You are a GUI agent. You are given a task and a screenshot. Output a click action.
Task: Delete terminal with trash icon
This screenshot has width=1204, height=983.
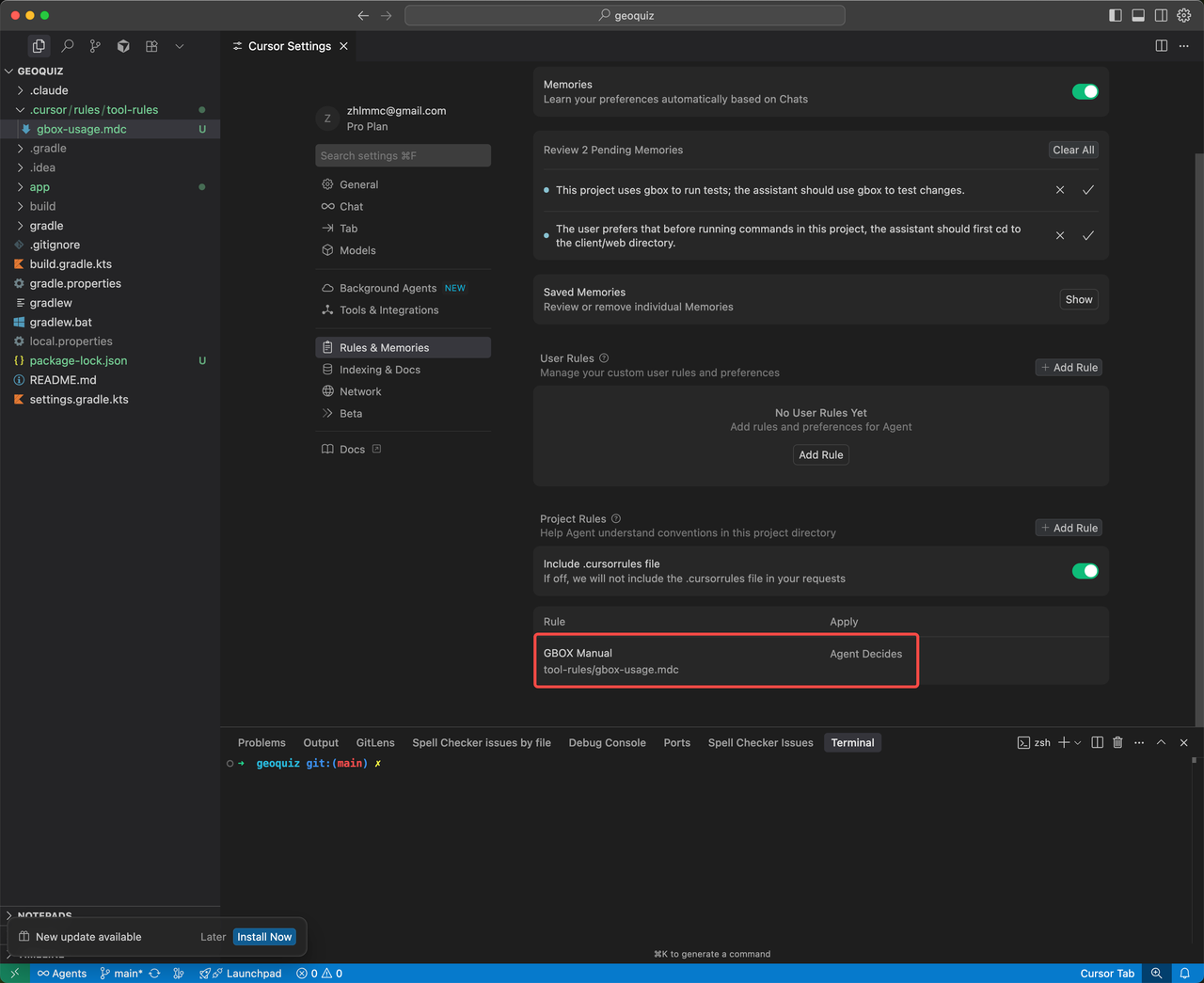click(x=1117, y=742)
